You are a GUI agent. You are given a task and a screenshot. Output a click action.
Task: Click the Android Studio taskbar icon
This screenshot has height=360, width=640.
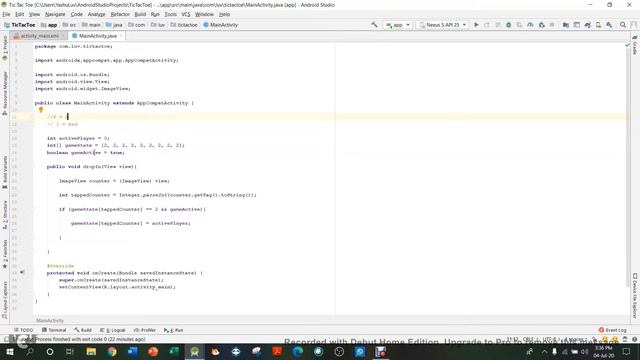pyautogui.click(x=195, y=351)
